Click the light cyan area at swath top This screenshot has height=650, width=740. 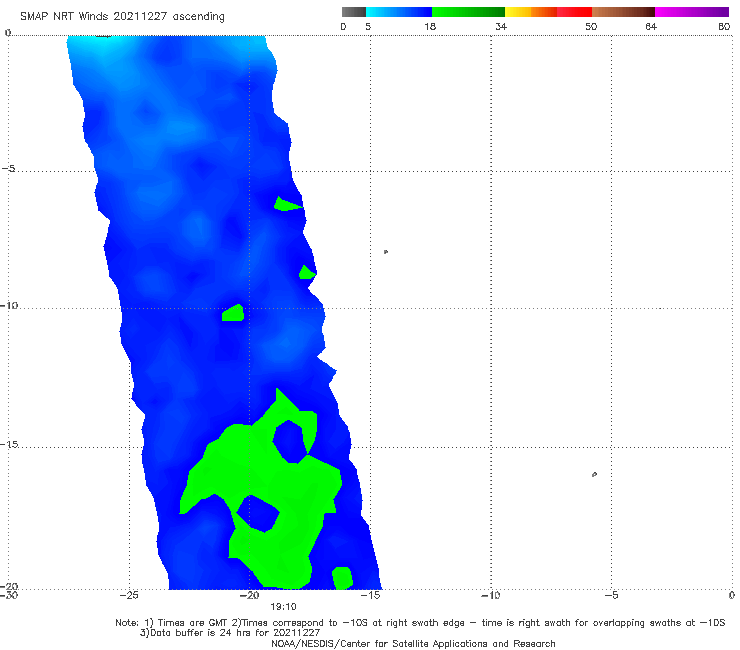tap(101, 47)
